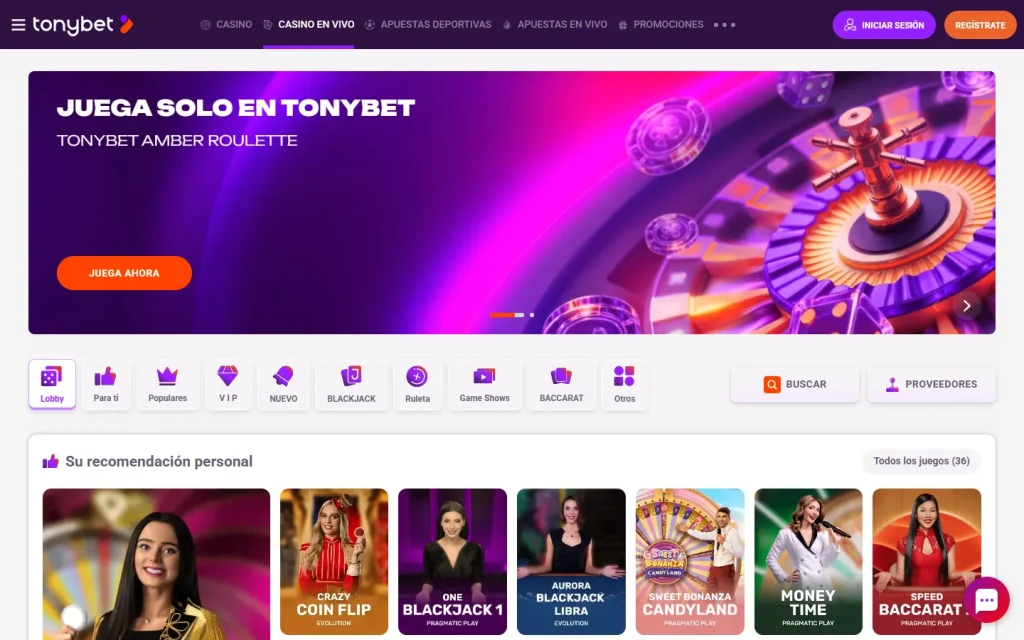
Task: Expand the three-dots more menu
Action: pyautogui.click(x=724, y=25)
